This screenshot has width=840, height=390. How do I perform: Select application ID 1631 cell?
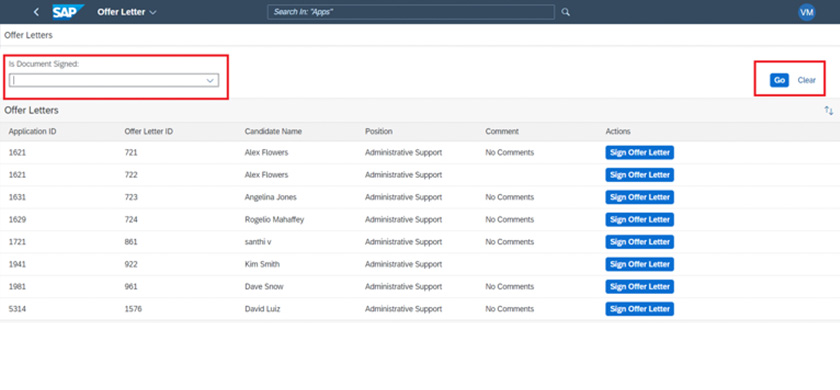point(17,197)
